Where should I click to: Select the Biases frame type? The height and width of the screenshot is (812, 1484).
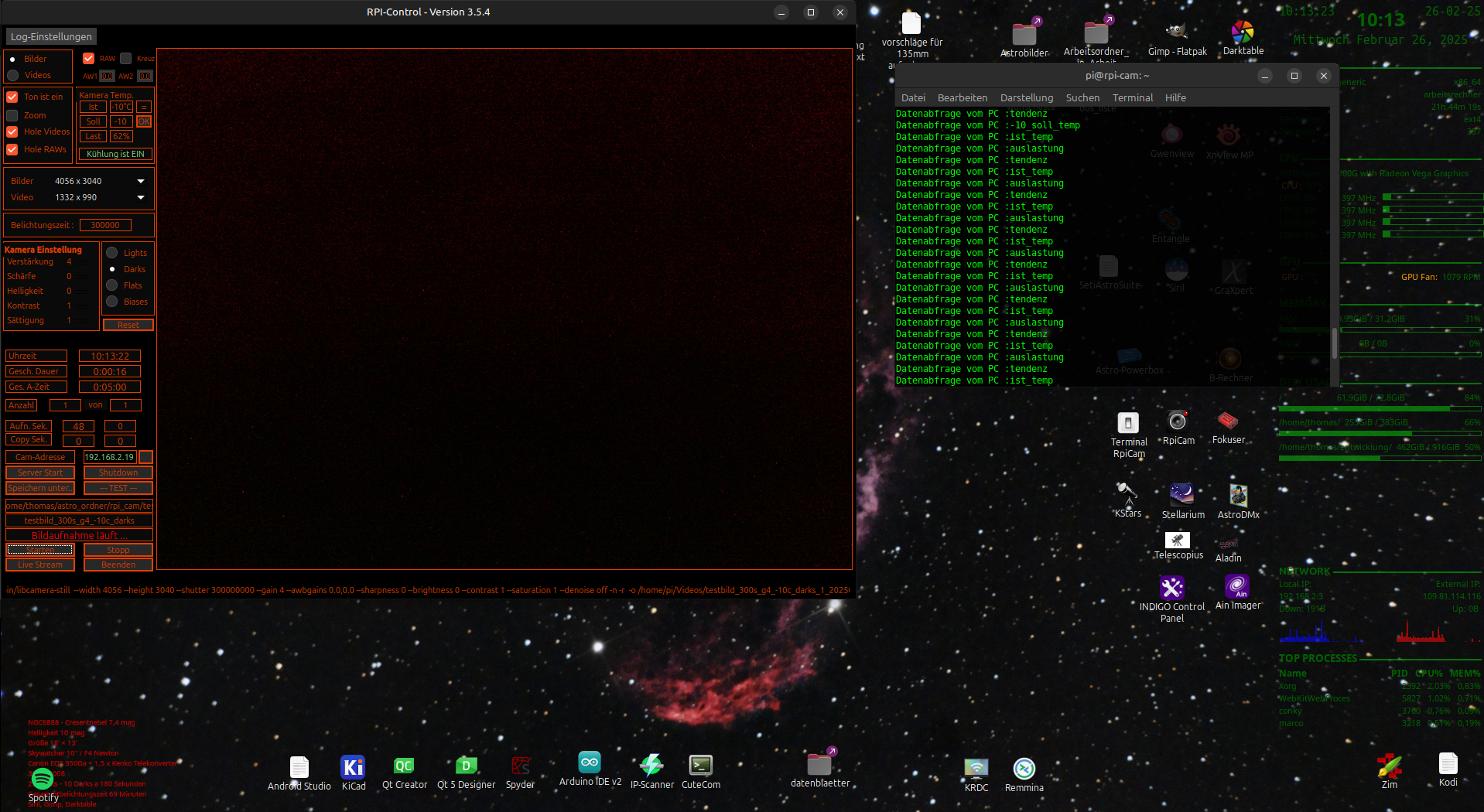click(x=112, y=302)
